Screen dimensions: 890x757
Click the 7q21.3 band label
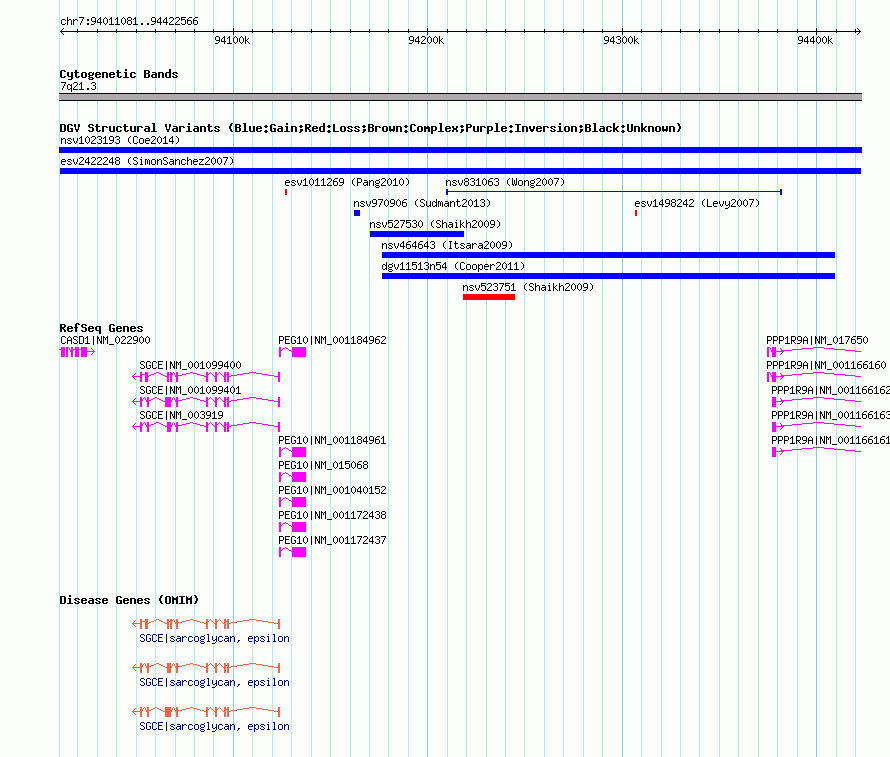(78, 86)
